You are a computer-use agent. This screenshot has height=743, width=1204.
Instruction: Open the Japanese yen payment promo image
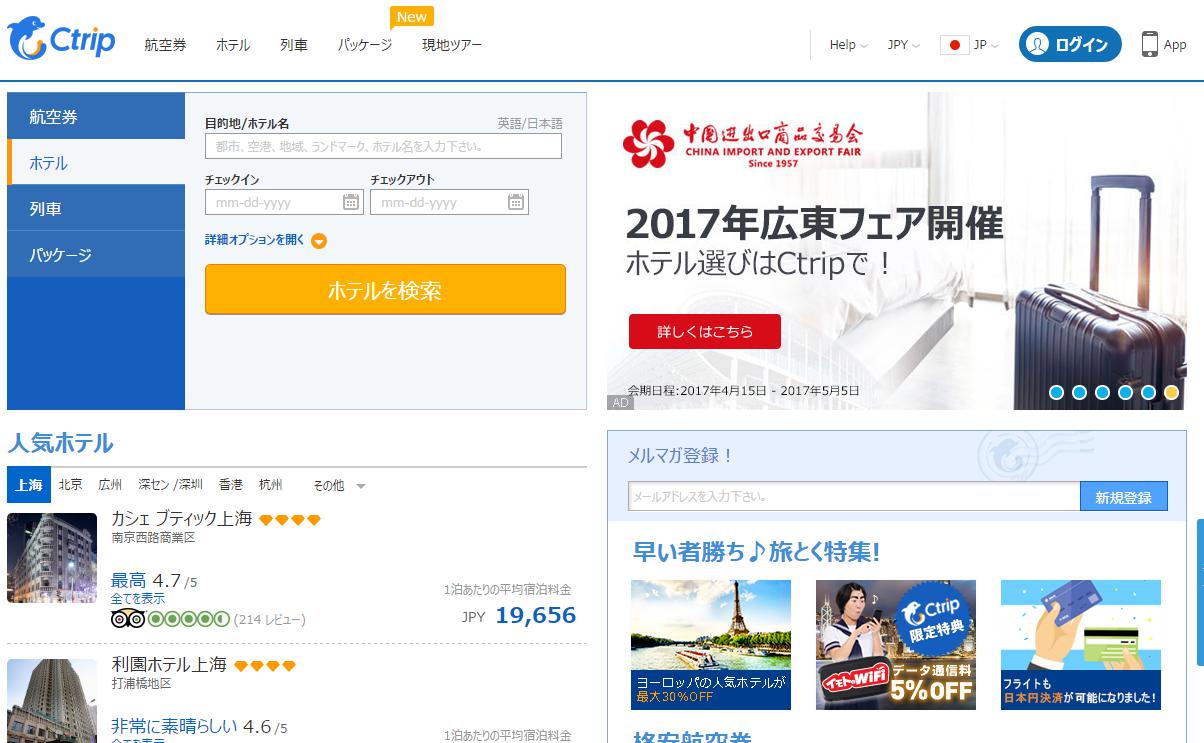click(x=1081, y=644)
